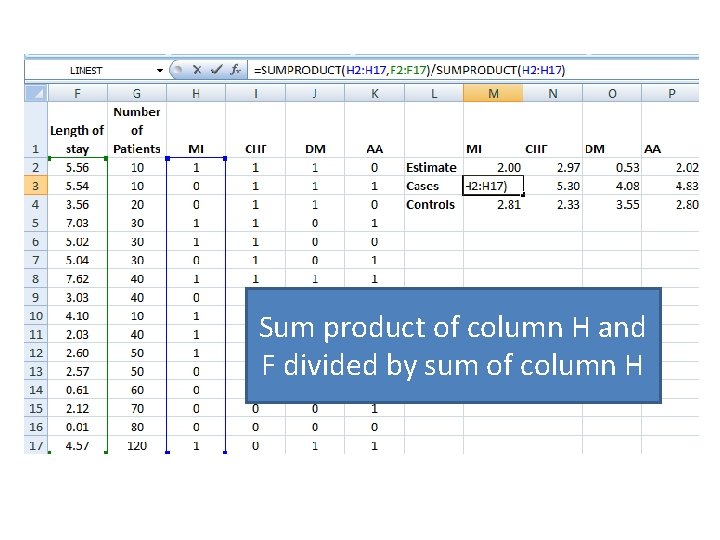Click cell with length of stay 0.61
The width and height of the screenshot is (720, 540).
(77, 390)
